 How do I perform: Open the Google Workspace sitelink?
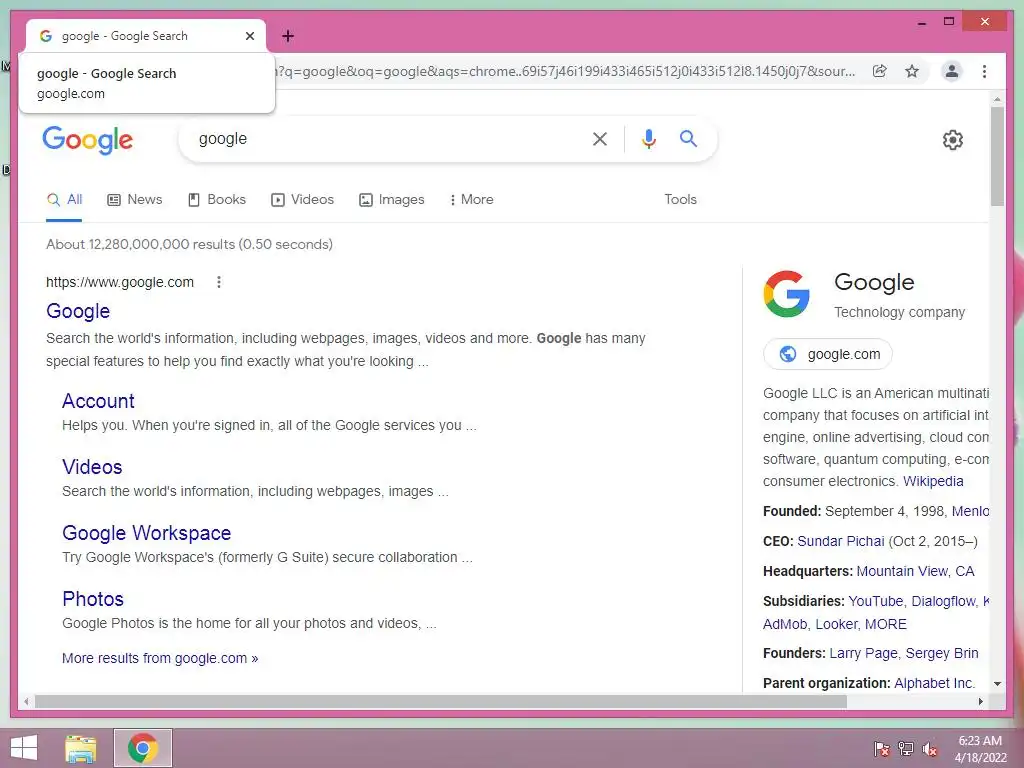pos(146,533)
